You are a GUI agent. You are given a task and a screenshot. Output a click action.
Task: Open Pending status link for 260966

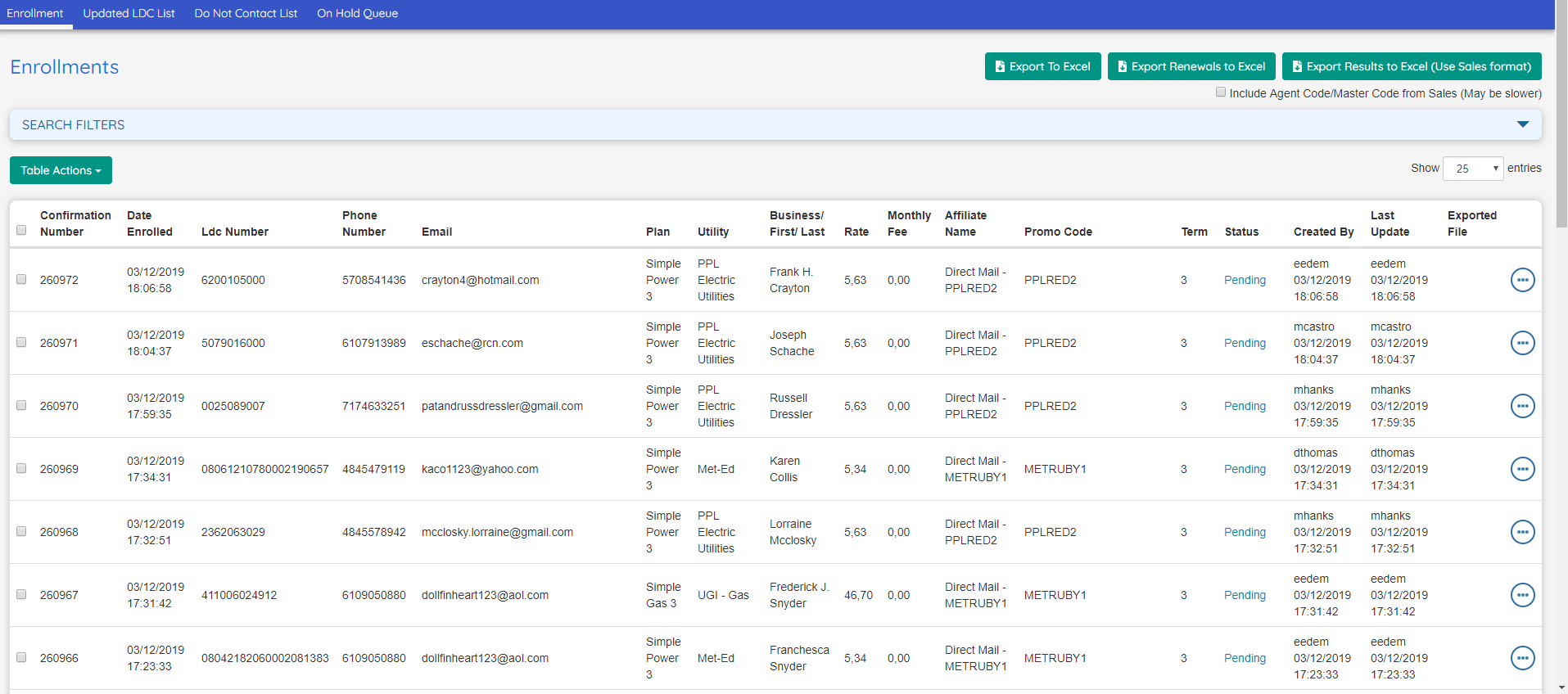click(1245, 658)
